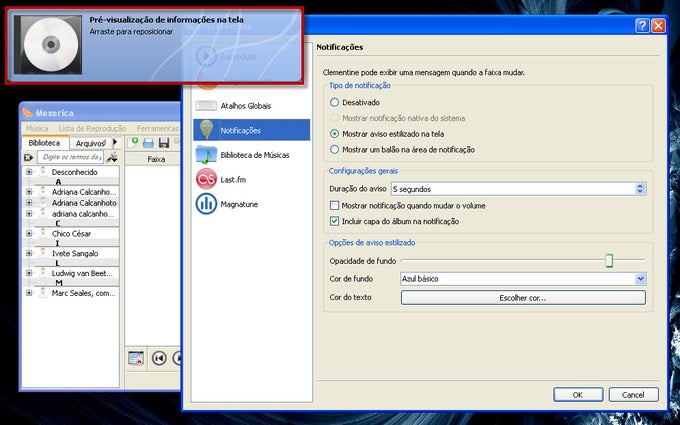Select Mostrar um balão na área de notificação
This screenshot has height=425, width=680.
coord(334,150)
